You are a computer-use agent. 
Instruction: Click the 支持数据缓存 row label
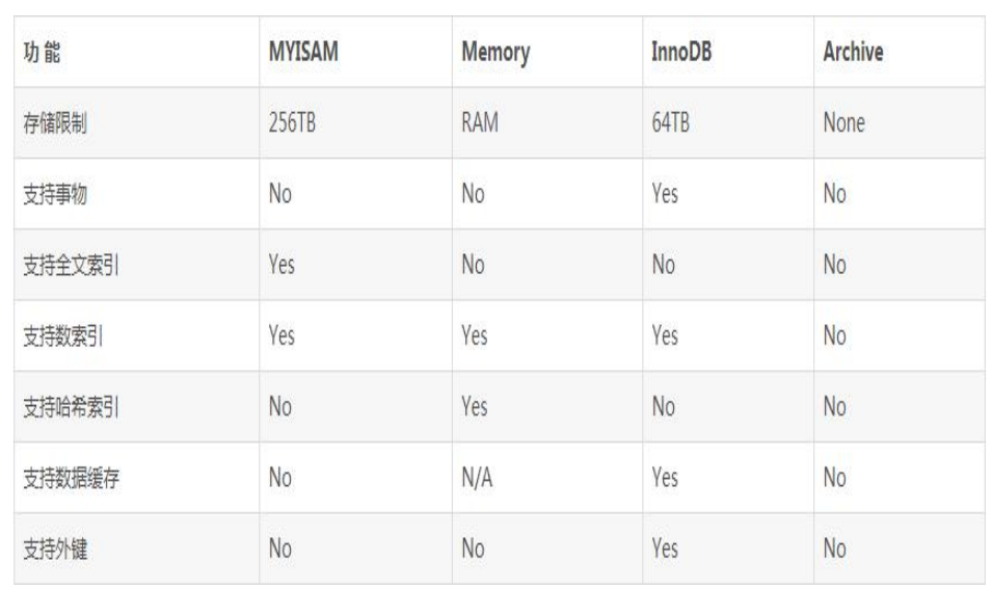70,478
